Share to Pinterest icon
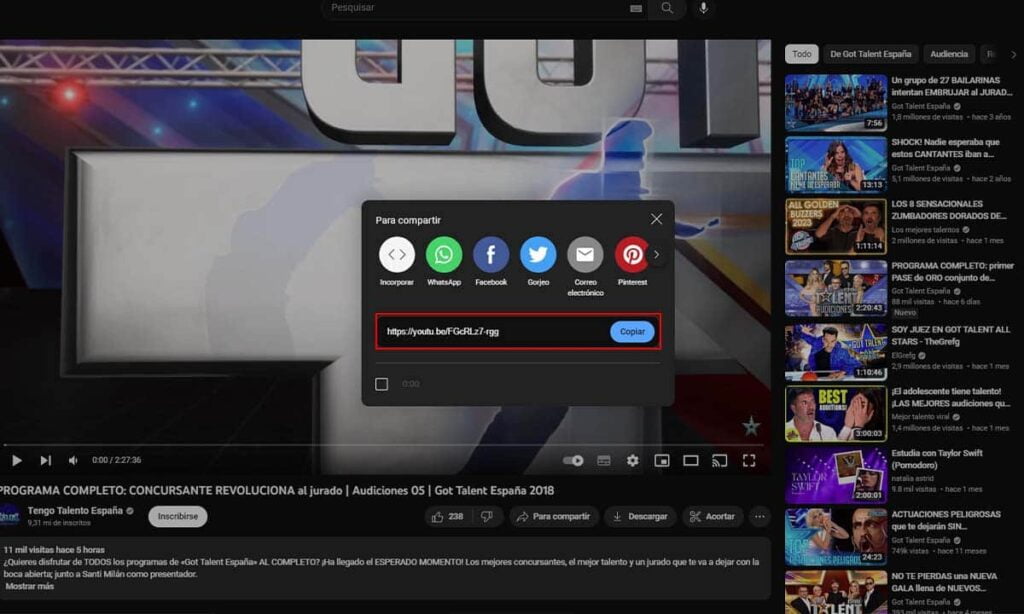The image size is (1024, 614). [x=632, y=254]
